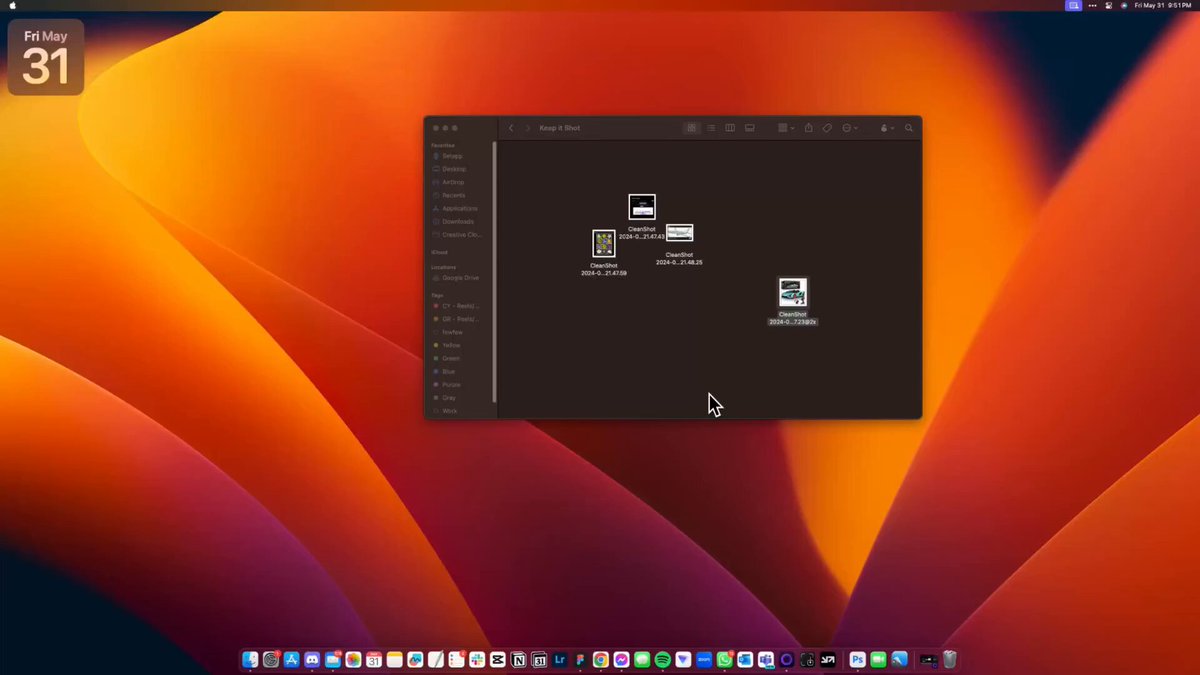
Task: Click the menu bar date and time
Action: pos(1163,5)
